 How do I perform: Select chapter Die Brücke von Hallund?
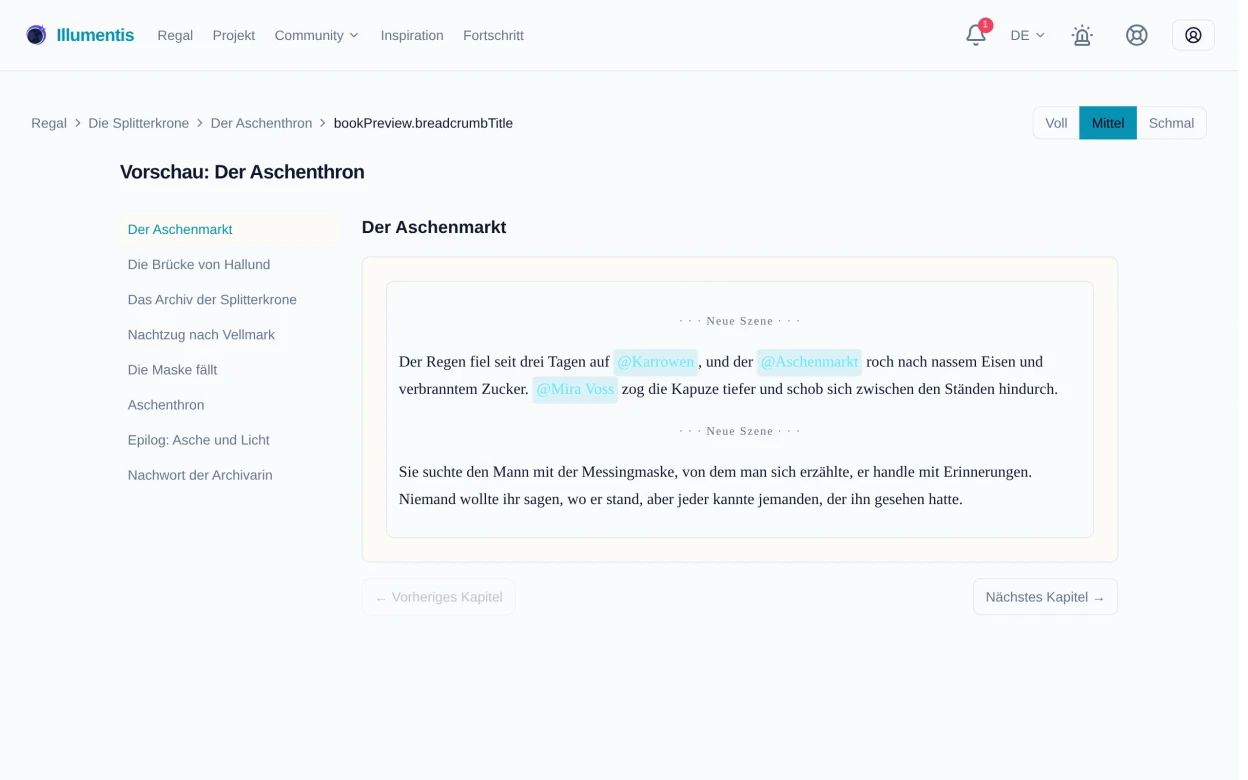229,264
